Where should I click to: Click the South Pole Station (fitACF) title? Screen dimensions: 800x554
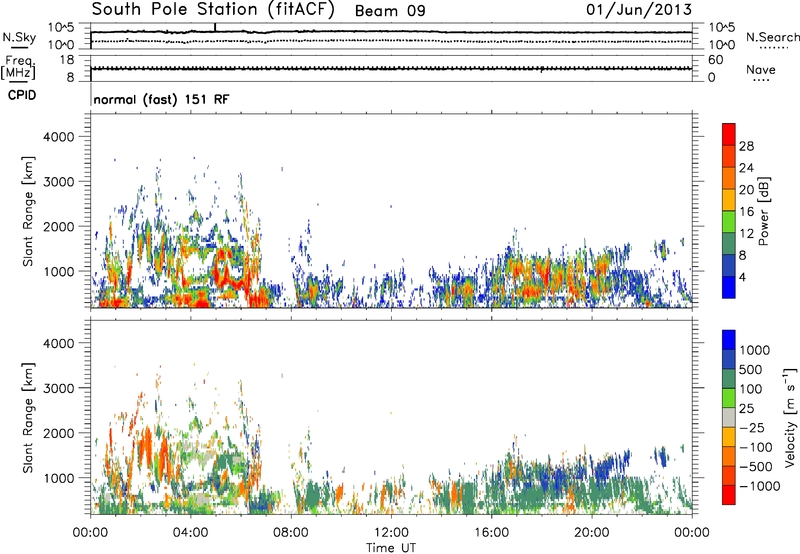213,10
